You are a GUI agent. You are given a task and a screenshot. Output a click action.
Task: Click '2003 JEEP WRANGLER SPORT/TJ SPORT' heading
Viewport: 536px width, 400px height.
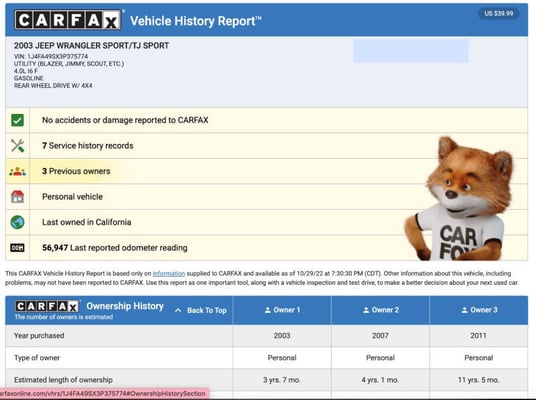(x=91, y=45)
